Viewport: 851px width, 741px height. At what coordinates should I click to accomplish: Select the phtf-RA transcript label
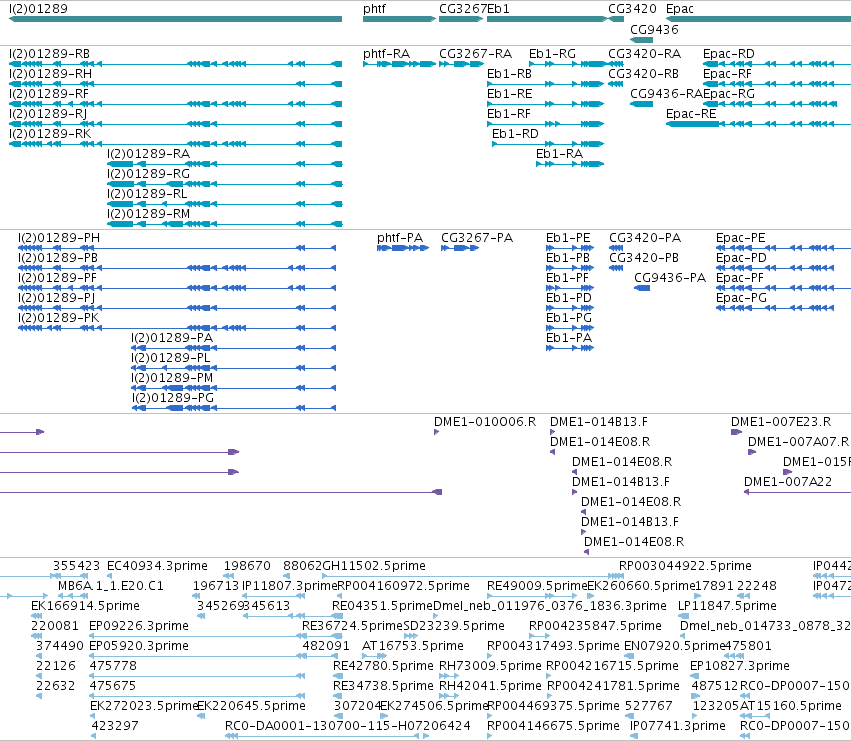386,54
